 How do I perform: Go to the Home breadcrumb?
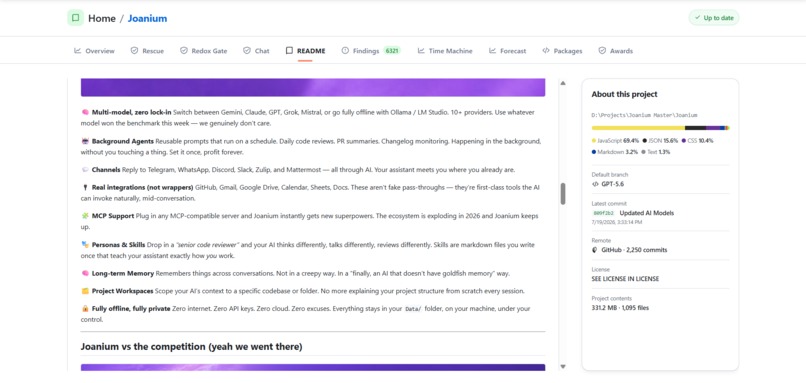(102, 19)
